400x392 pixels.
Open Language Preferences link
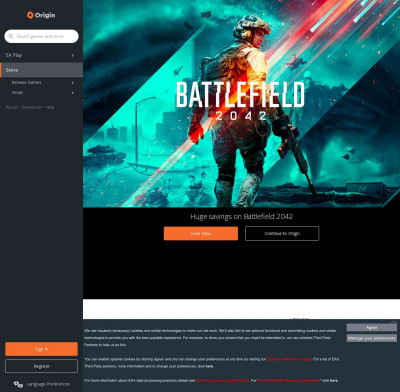click(48, 384)
